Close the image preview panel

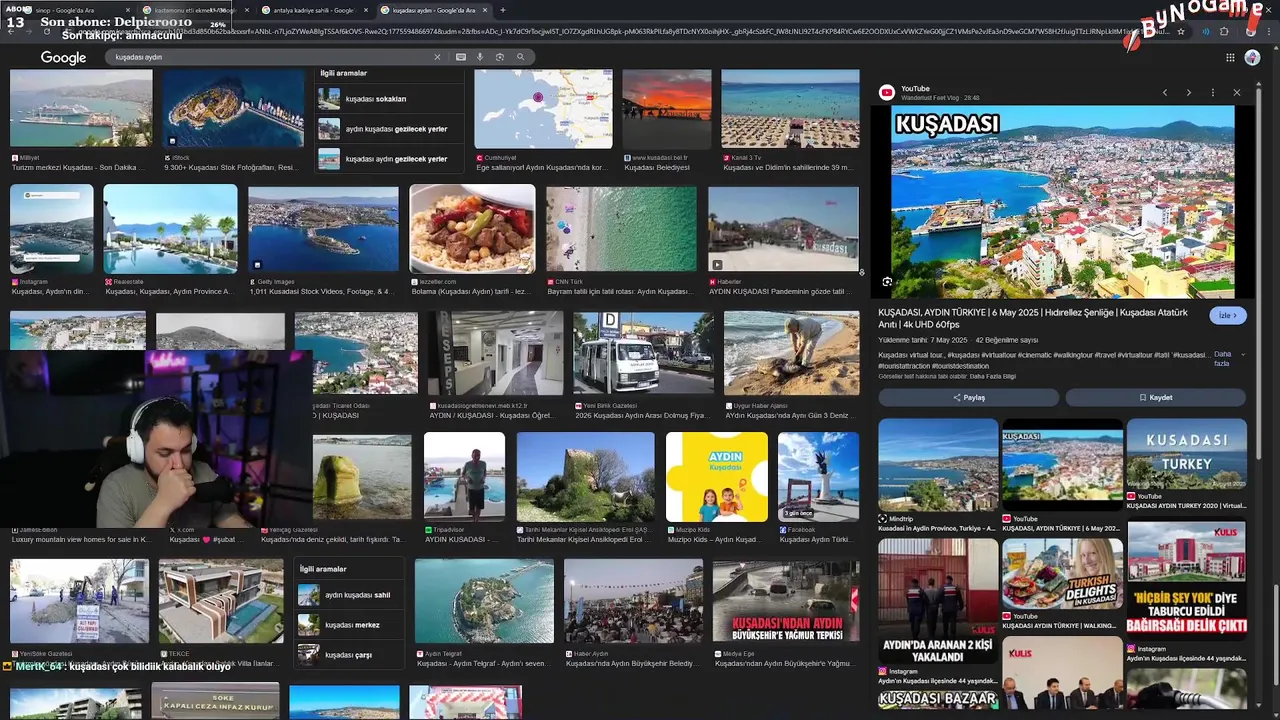pos(1237,92)
